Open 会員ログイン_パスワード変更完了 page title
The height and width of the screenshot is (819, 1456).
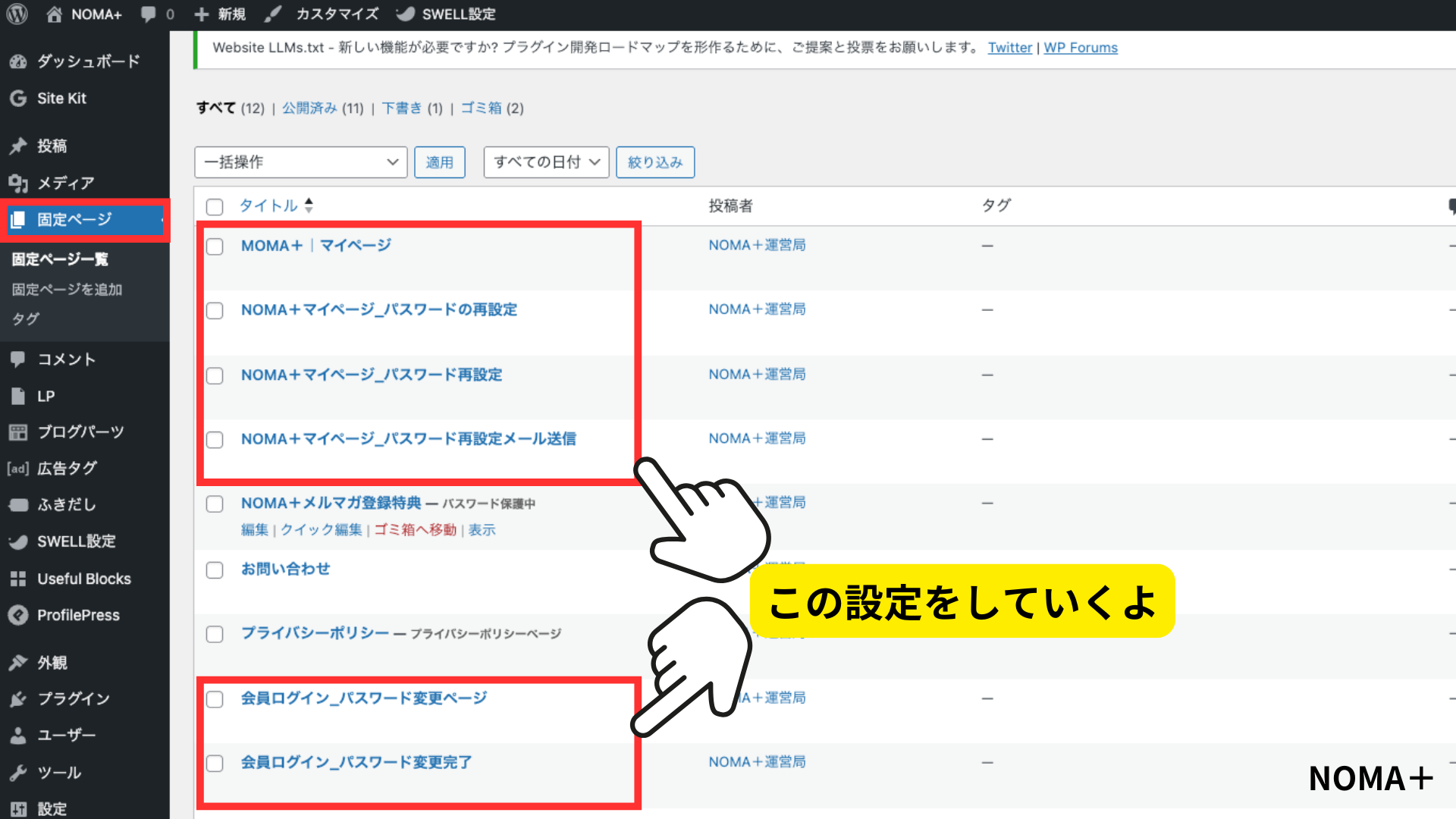356,762
